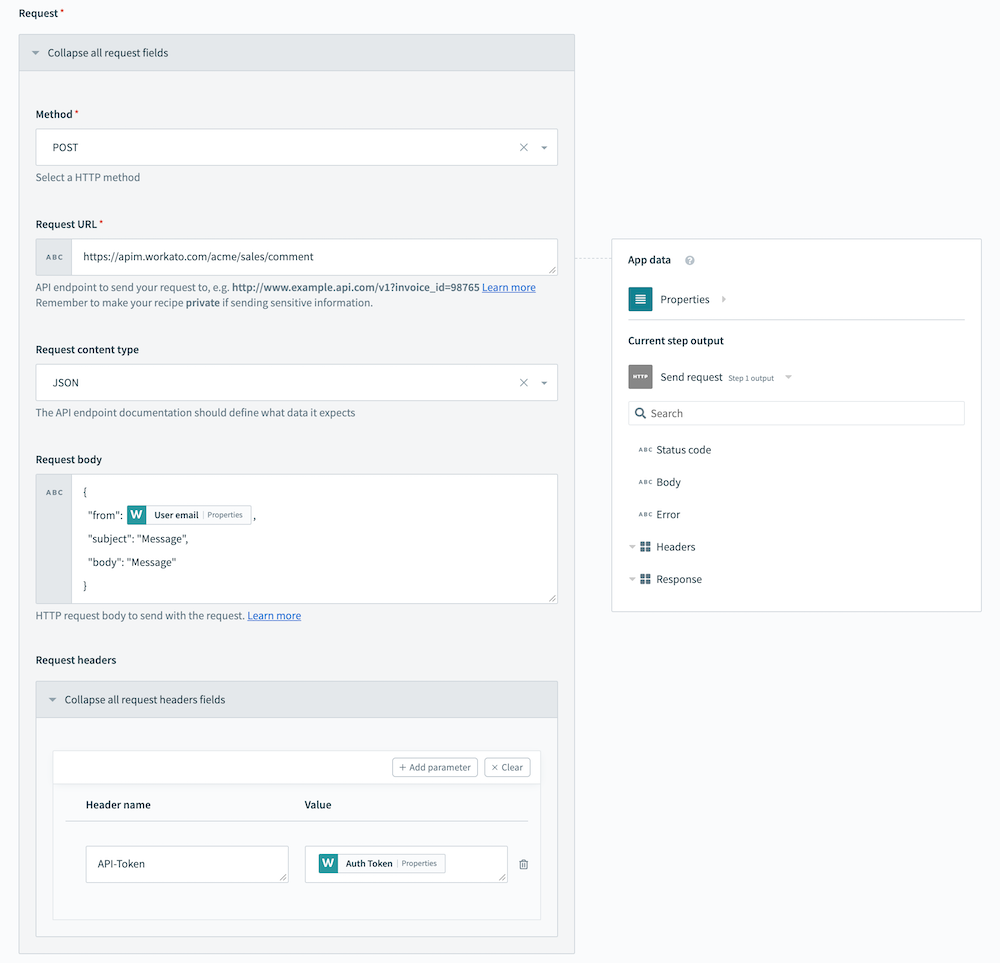Click the W icon on the User email datapill
The image size is (1000, 963).
(136, 514)
